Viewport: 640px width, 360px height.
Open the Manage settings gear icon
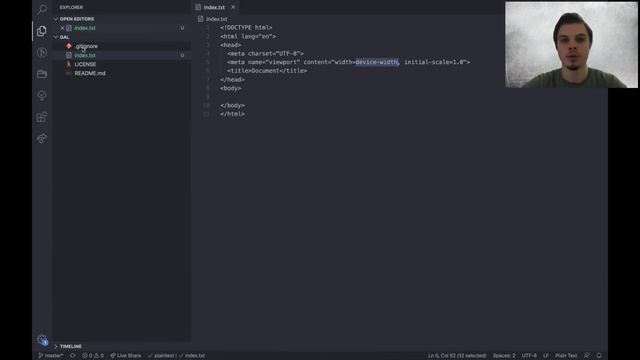point(42,339)
